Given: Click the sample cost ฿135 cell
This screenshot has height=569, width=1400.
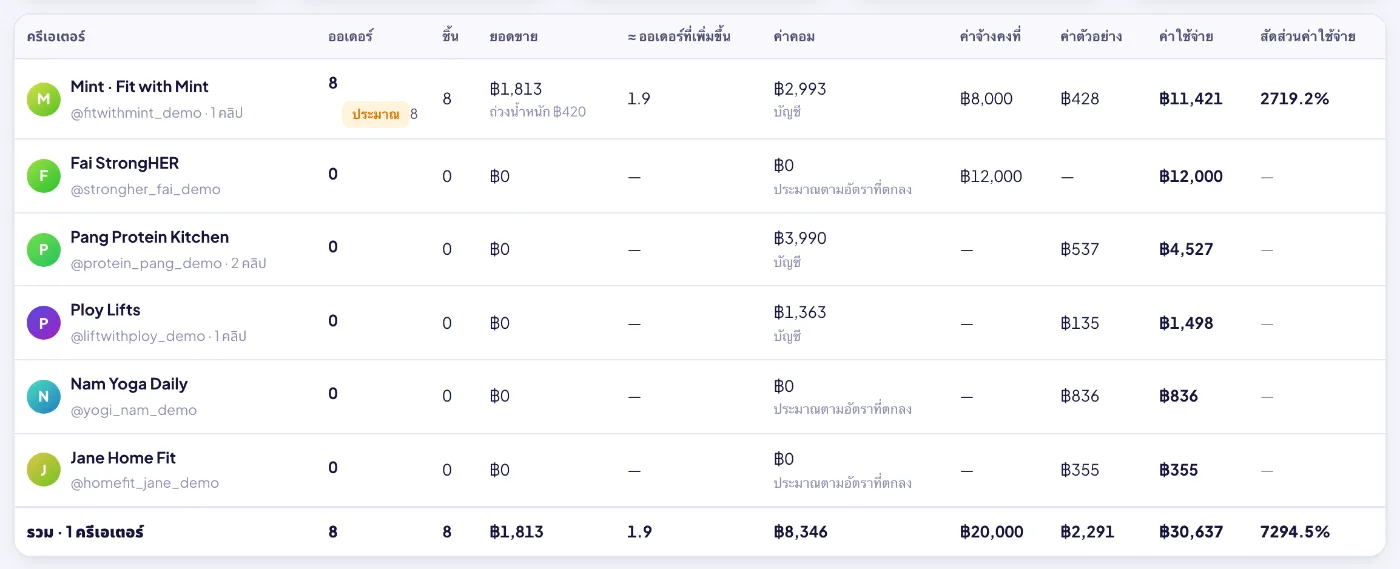Looking at the screenshot, I should click(1080, 323).
